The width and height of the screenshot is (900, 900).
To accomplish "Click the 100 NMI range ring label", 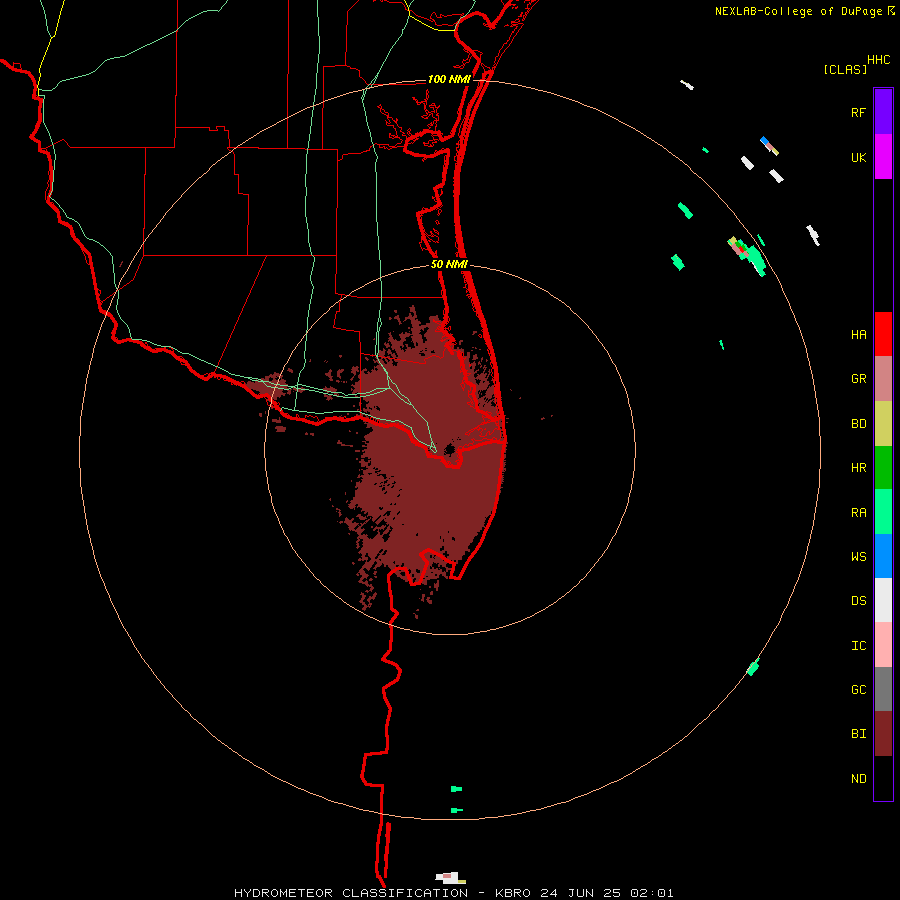I will tap(449, 79).
